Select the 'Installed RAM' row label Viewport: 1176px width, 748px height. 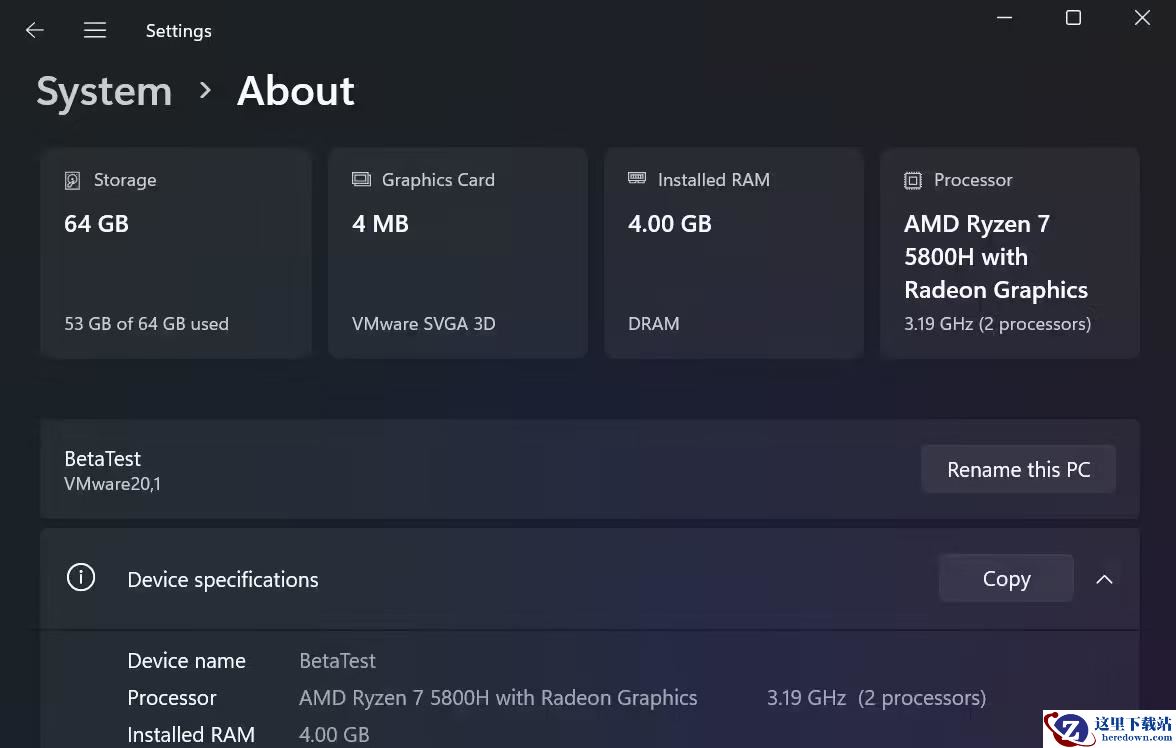click(x=191, y=734)
